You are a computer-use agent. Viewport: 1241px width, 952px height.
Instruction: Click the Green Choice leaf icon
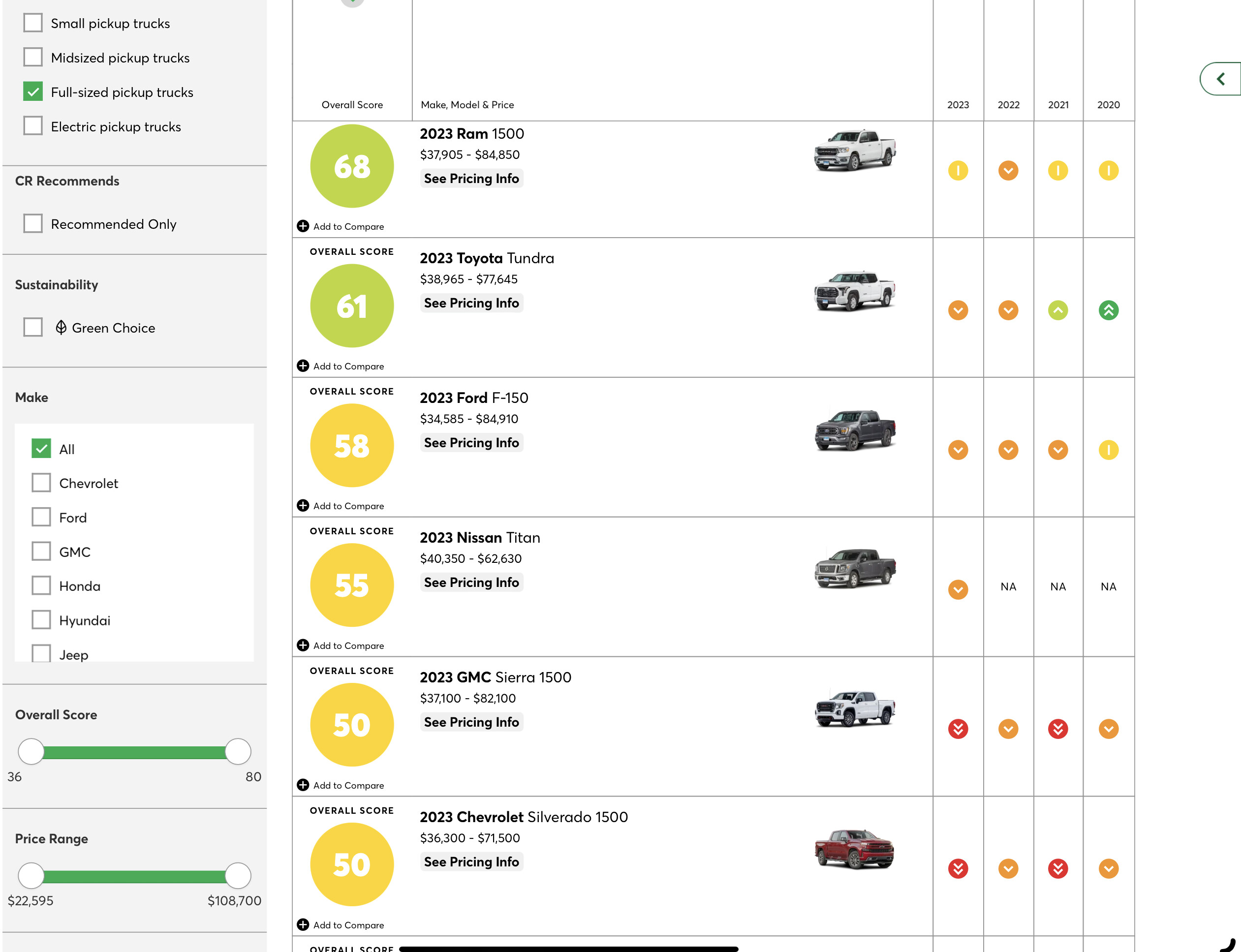(x=61, y=328)
